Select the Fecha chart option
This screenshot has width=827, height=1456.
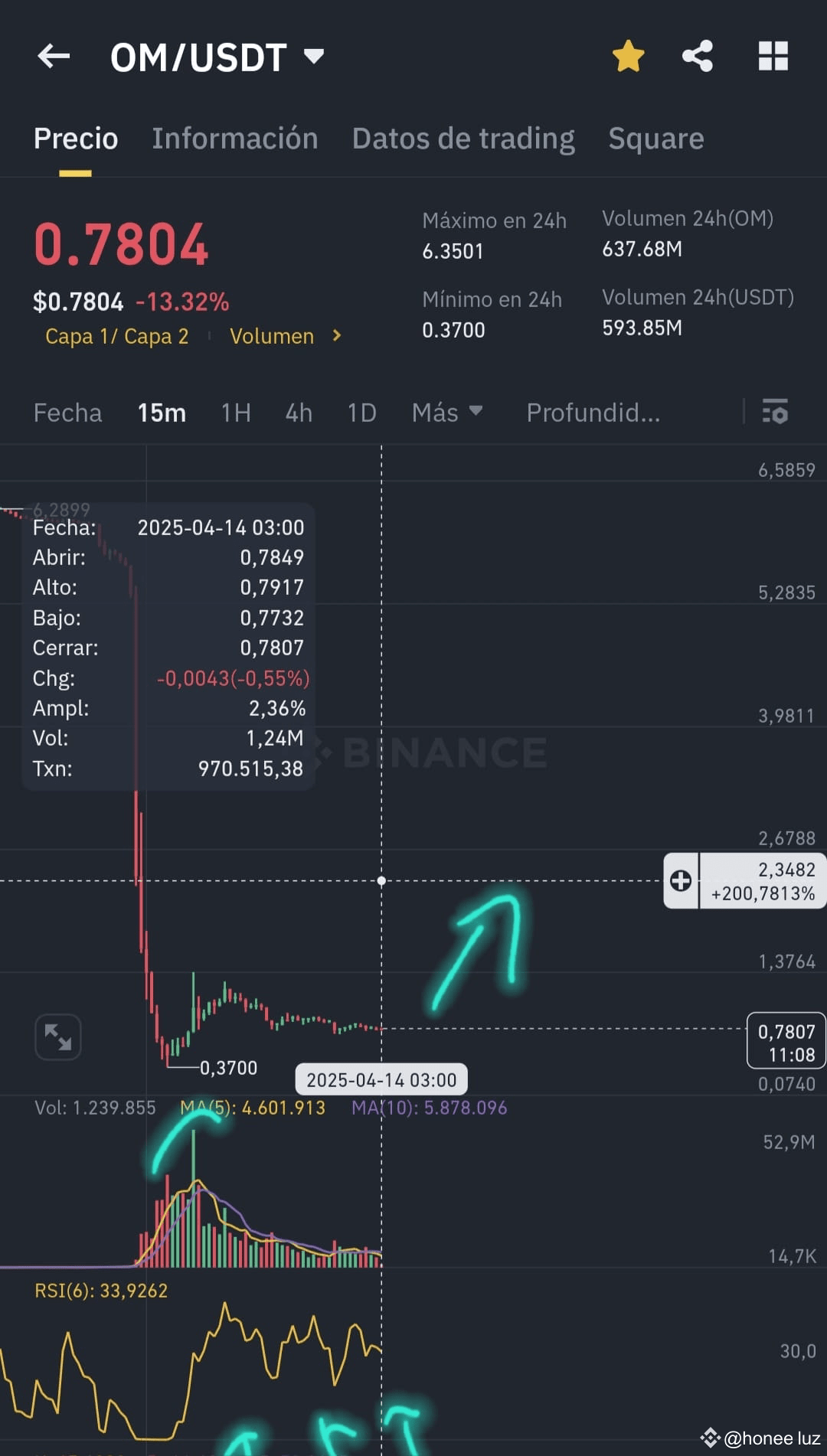67,413
